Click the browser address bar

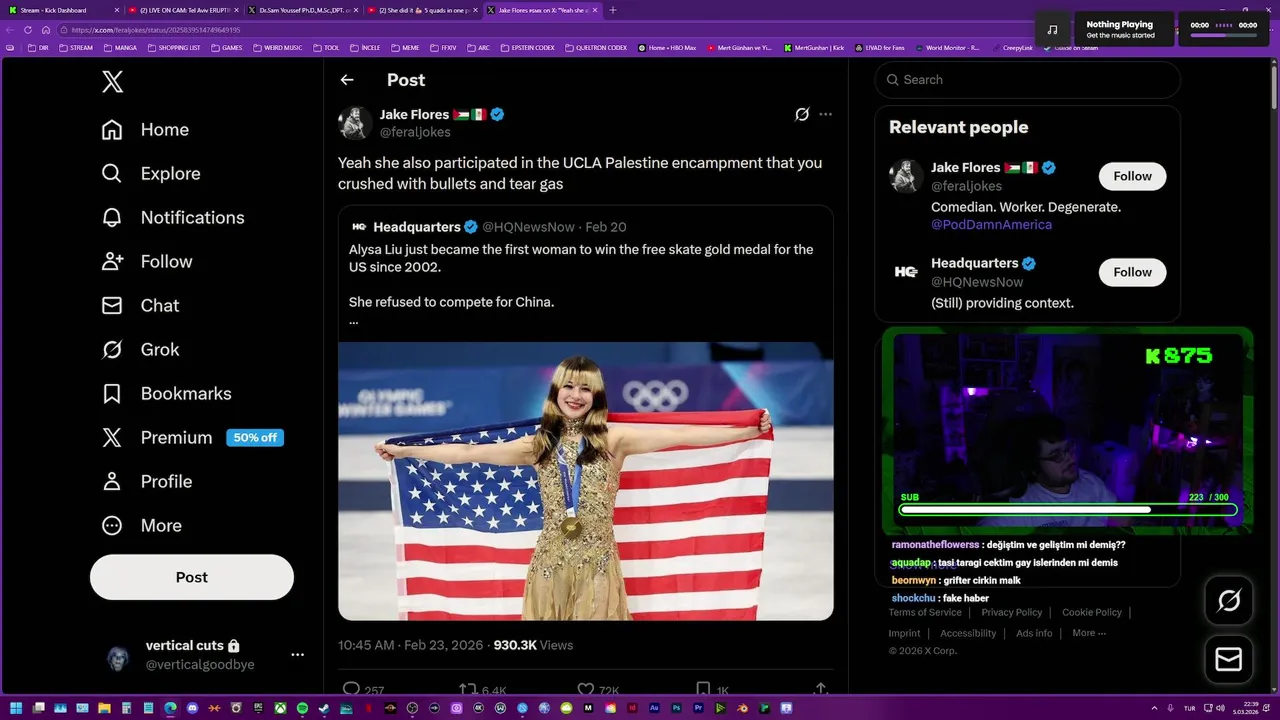click(x=540, y=30)
